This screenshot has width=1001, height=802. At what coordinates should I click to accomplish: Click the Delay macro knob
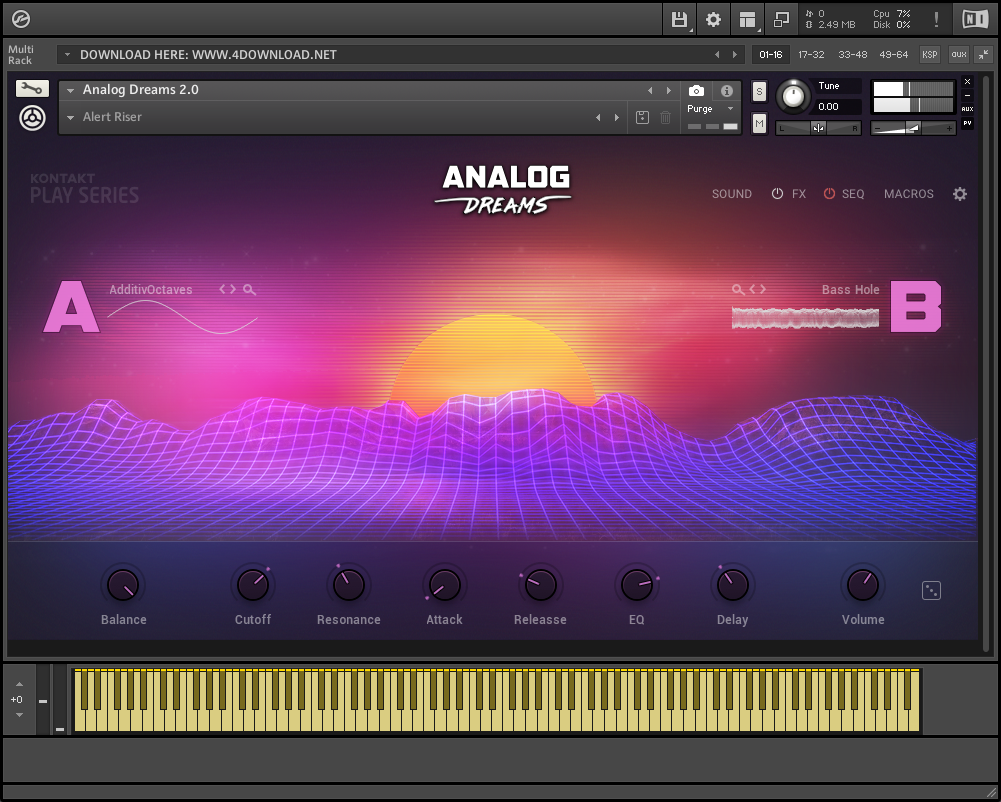click(x=732, y=584)
